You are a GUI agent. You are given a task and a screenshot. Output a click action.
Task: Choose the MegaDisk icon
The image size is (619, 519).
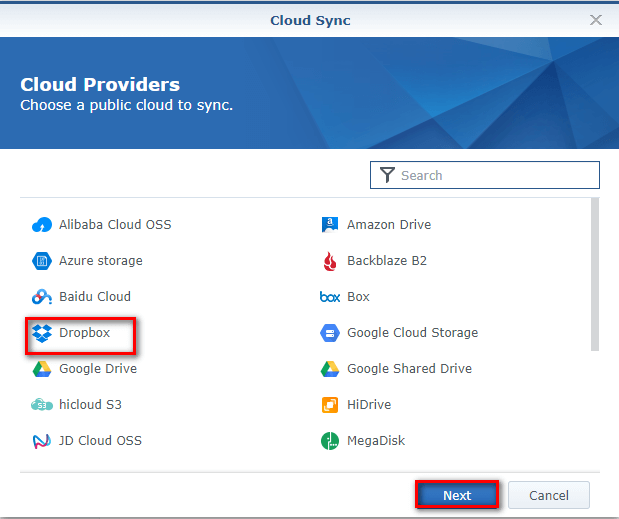pyautogui.click(x=330, y=441)
